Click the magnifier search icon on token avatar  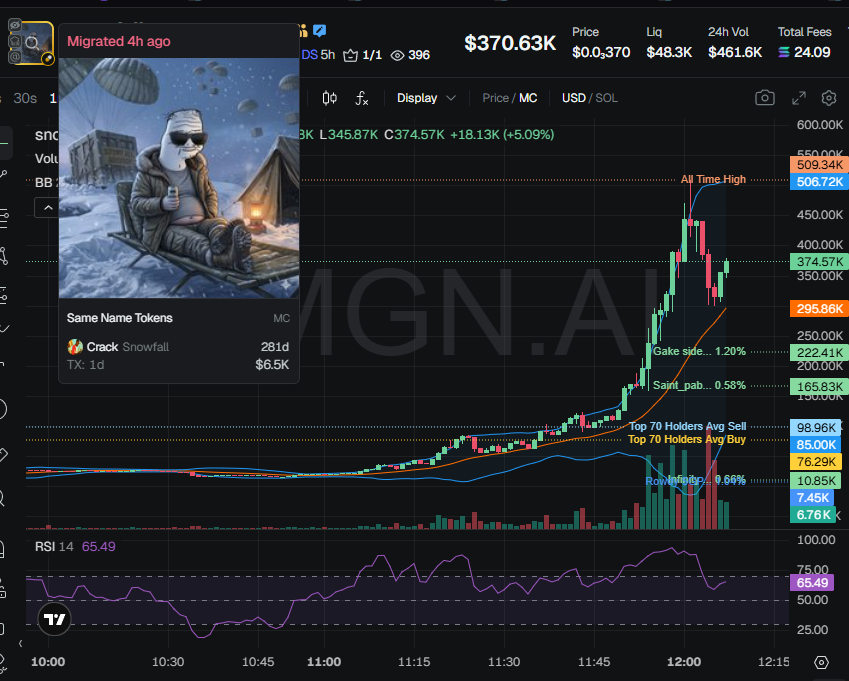click(x=32, y=42)
